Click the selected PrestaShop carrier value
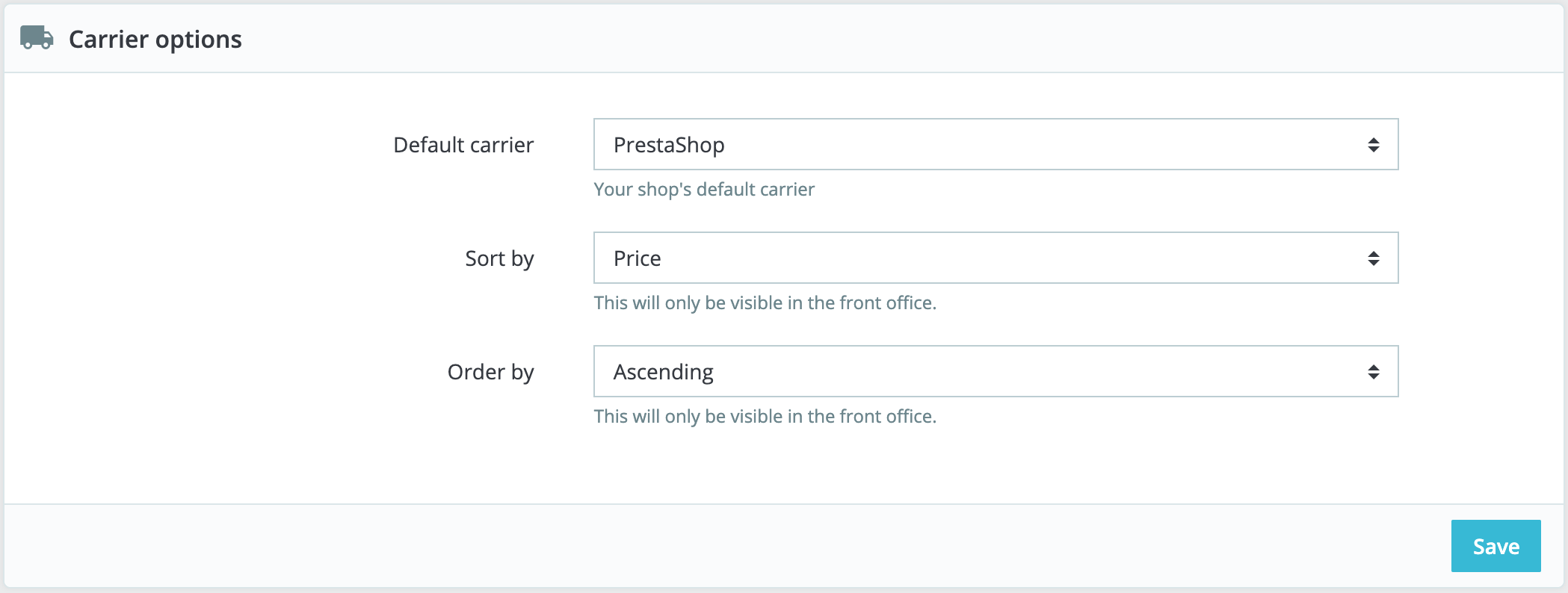Image resolution: width=1568 pixels, height=593 pixels. (x=669, y=145)
